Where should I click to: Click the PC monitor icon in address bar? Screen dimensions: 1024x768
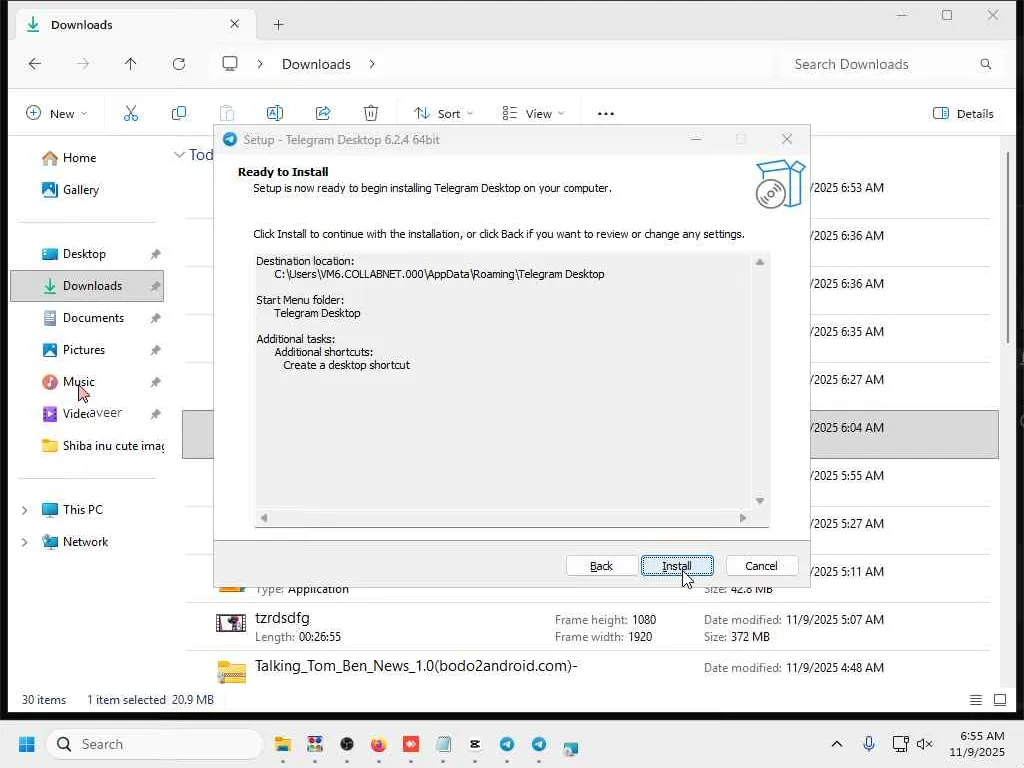(230, 64)
